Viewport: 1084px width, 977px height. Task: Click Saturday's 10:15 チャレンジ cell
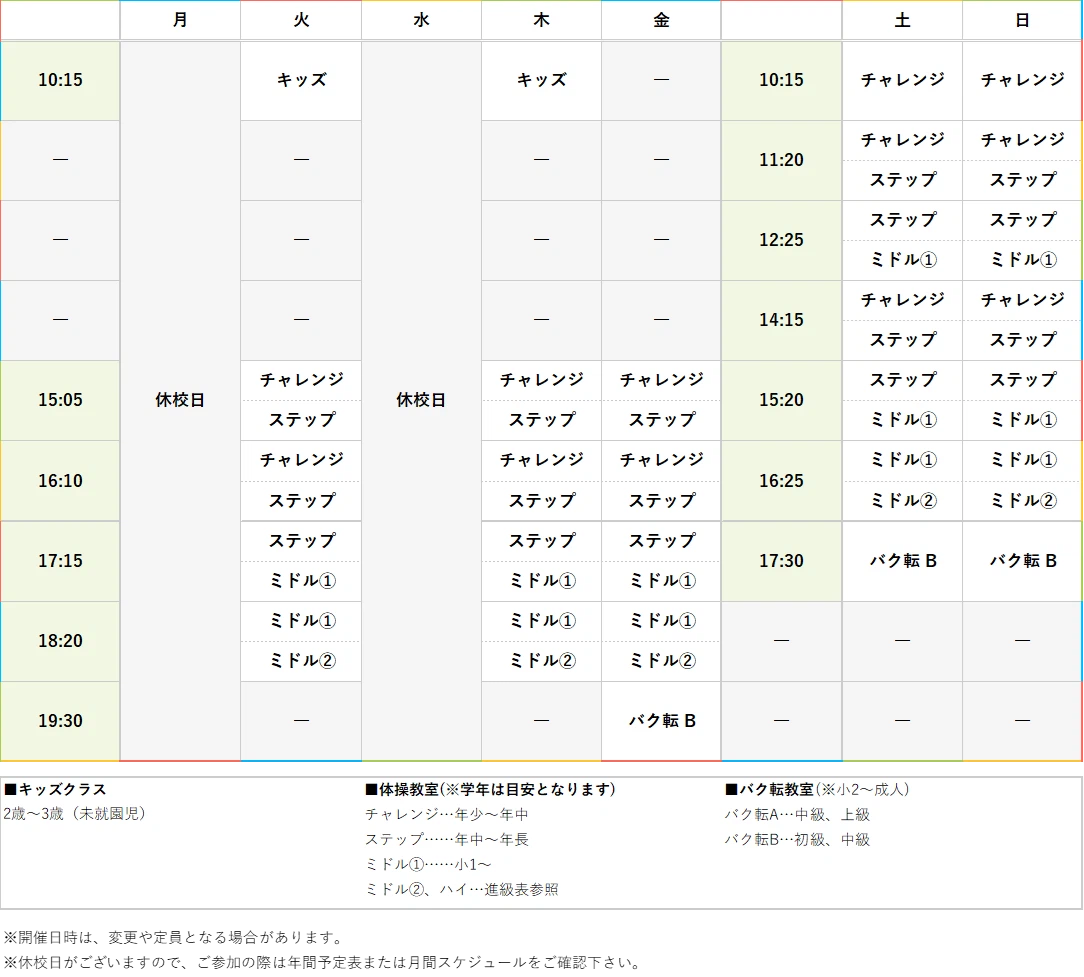pyautogui.click(x=901, y=80)
